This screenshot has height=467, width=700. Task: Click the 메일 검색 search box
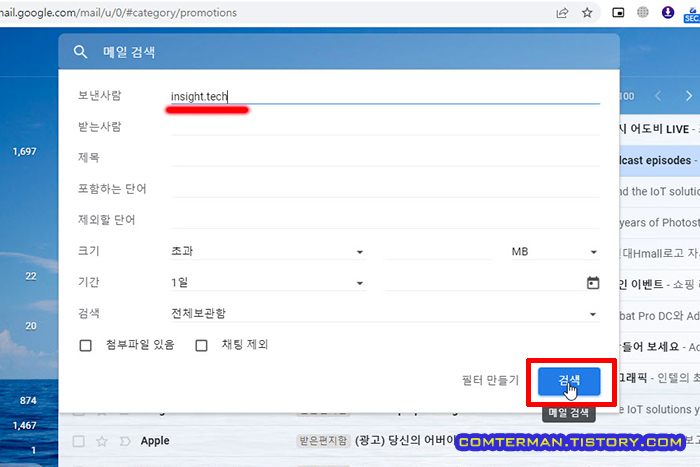[339, 52]
